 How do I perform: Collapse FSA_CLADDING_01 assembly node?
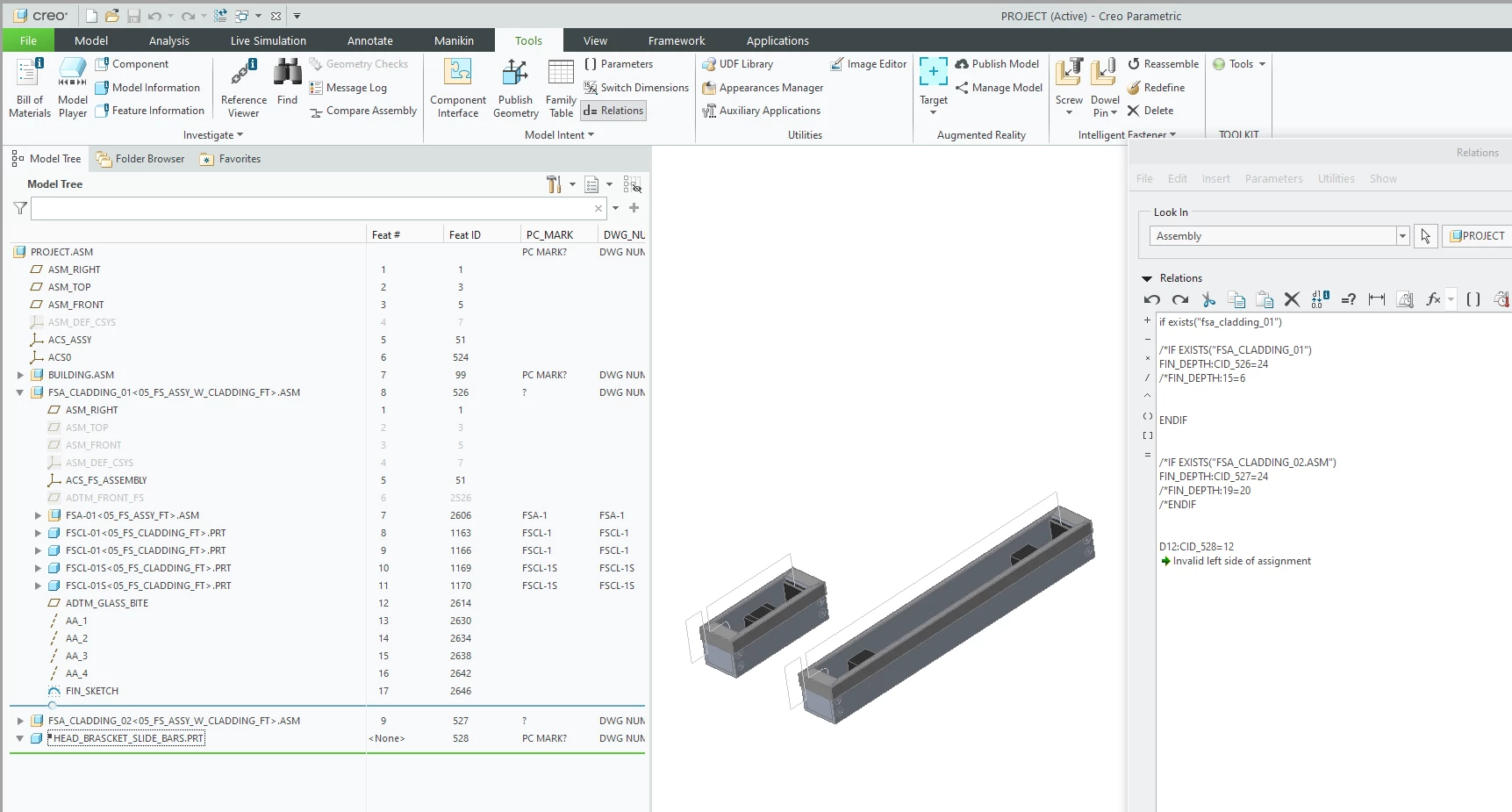(x=20, y=392)
